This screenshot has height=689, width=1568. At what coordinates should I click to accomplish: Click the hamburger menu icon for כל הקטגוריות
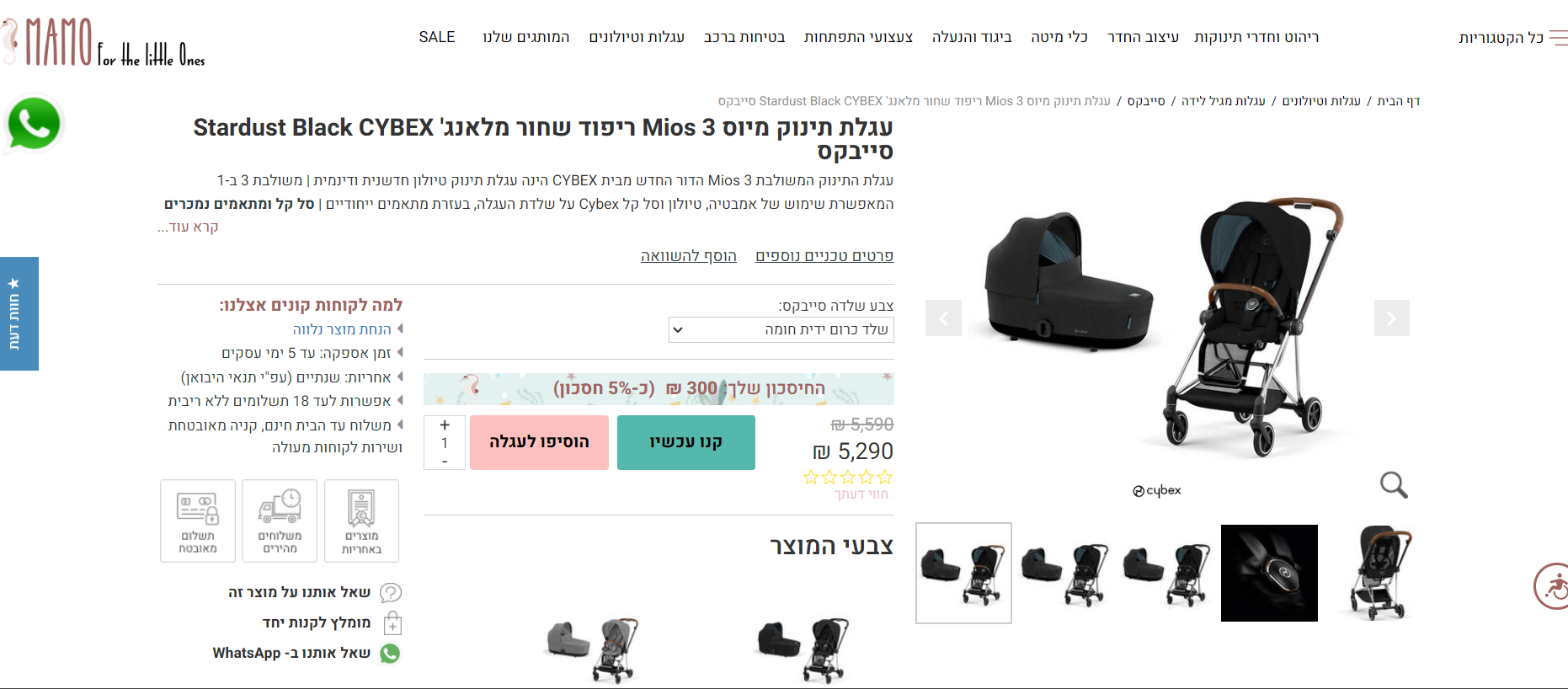(1559, 38)
